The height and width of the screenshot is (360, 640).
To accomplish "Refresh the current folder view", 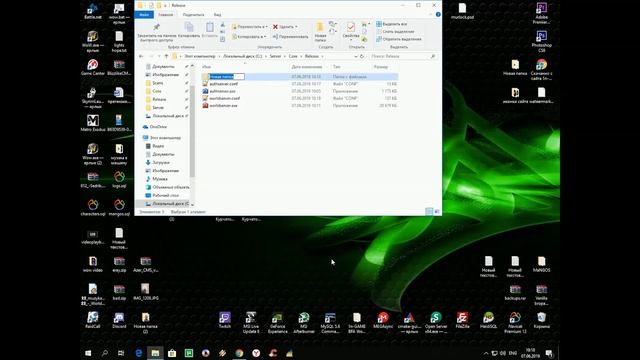I will click(362, 56).
